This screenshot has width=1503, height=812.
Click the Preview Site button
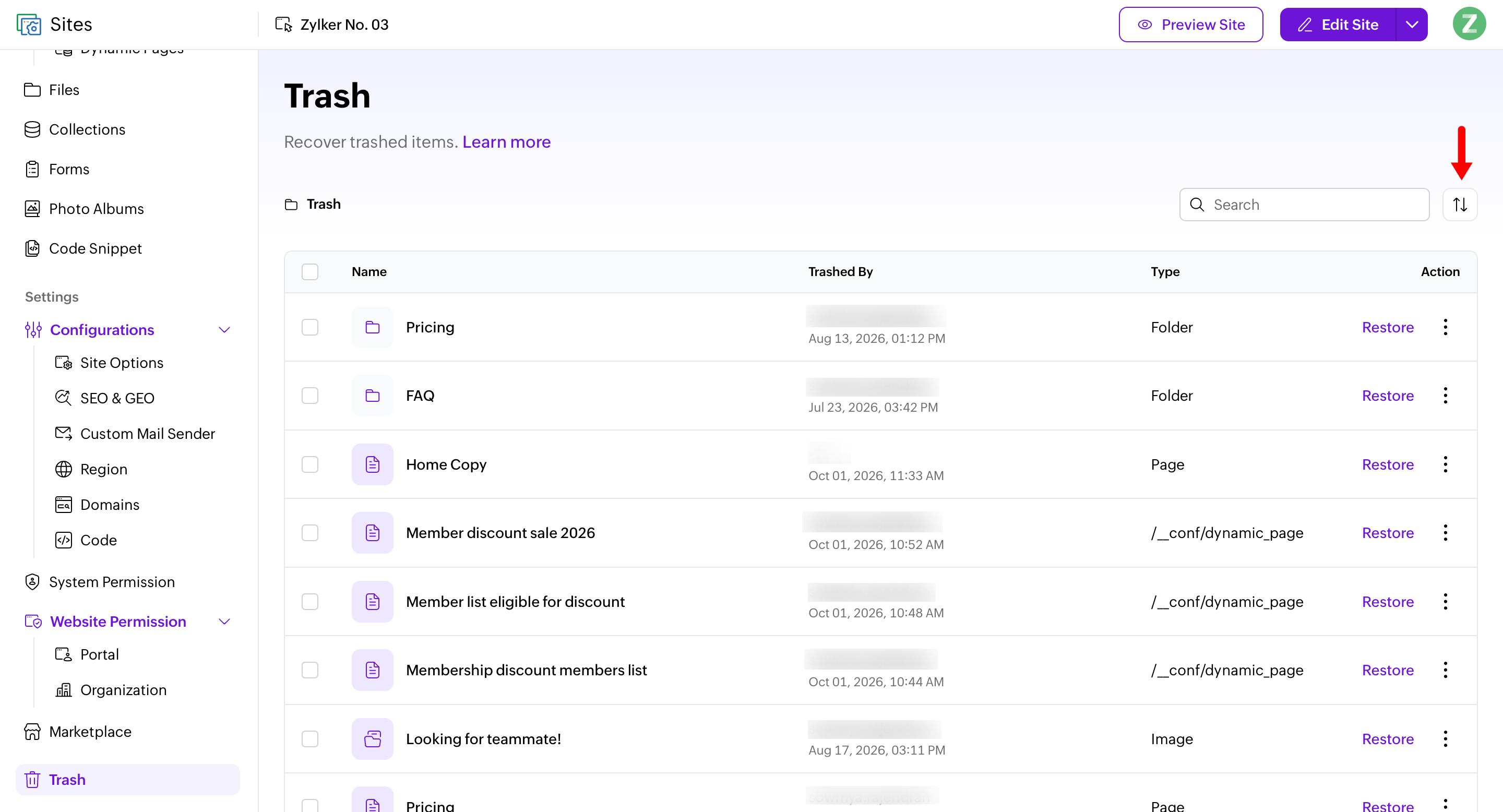[1191, 25]
